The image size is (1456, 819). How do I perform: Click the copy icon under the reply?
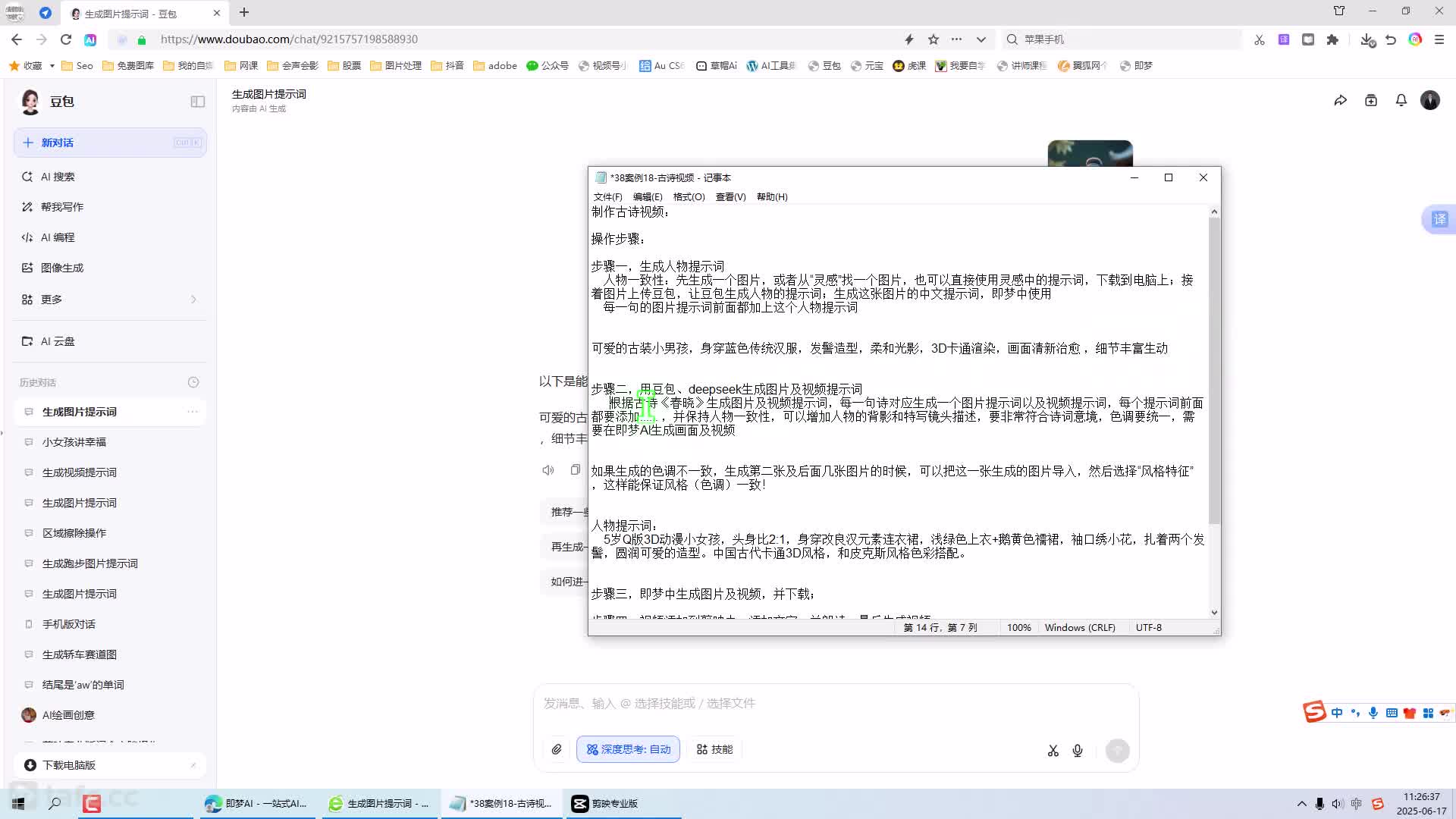point(576,470)
